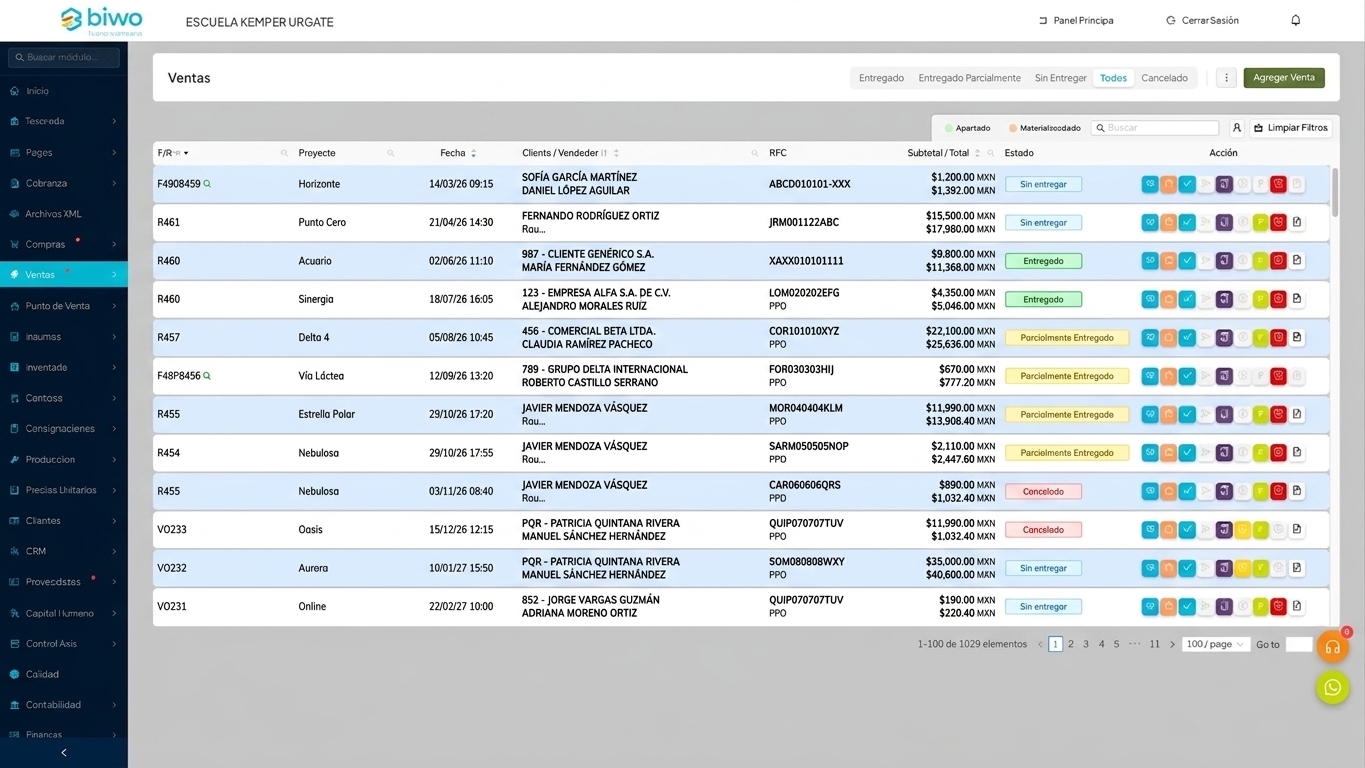Click the green P action icon in the Punto Cero row
Image resolution: width=1365 pixels, height=768 pixels.
1260,223
